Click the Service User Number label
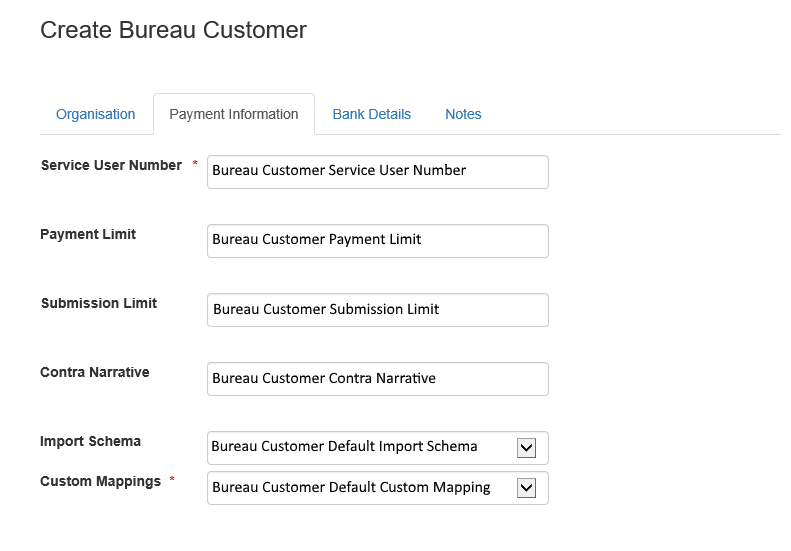 pyautogui.click(x=111, y=165)
